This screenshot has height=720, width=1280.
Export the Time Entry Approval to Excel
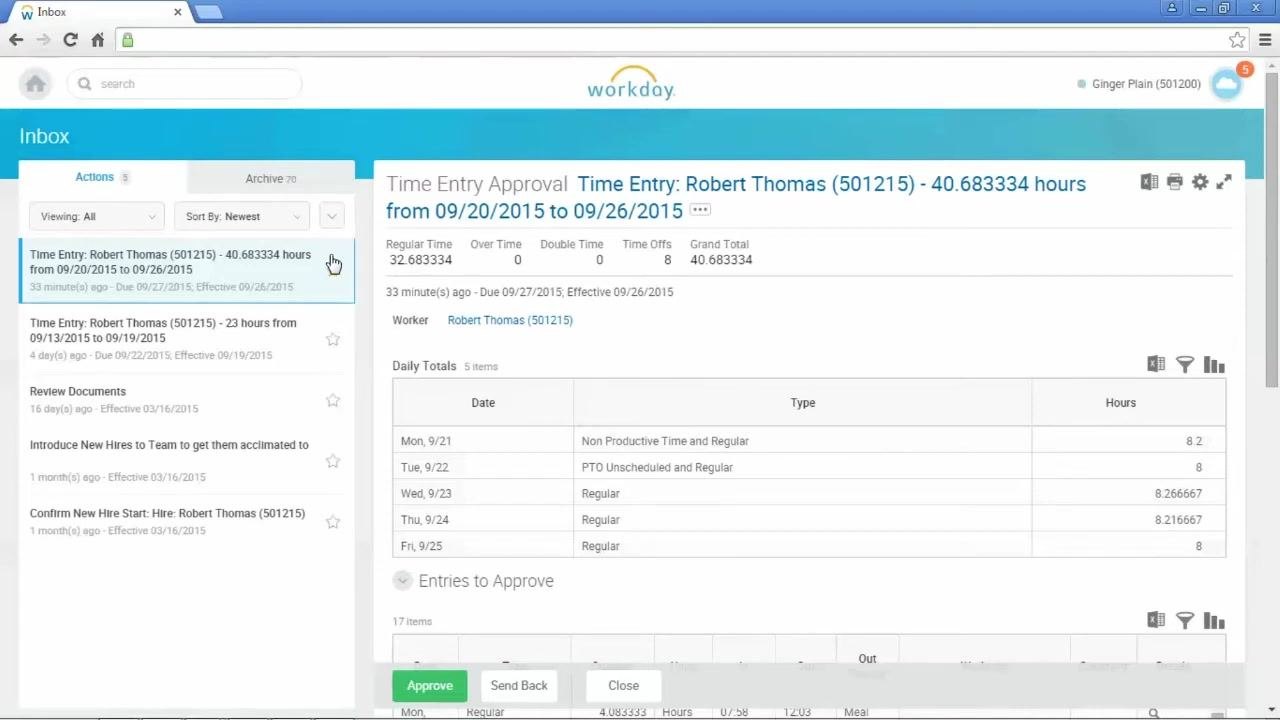point(1149,182)
